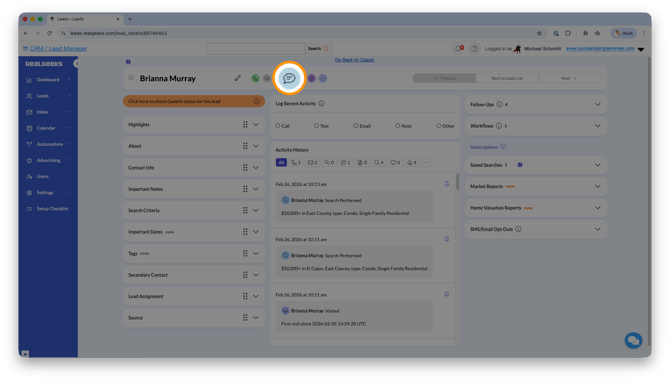The height and width of the screenshot is (382, 670).
Task: Check GeekAI status for this lead
Action: click(x=194, y=101)
